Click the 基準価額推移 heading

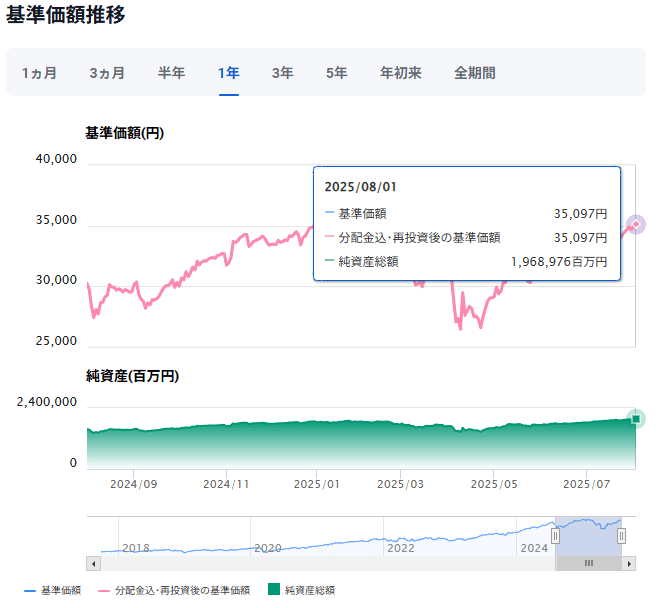coord(66,15)
